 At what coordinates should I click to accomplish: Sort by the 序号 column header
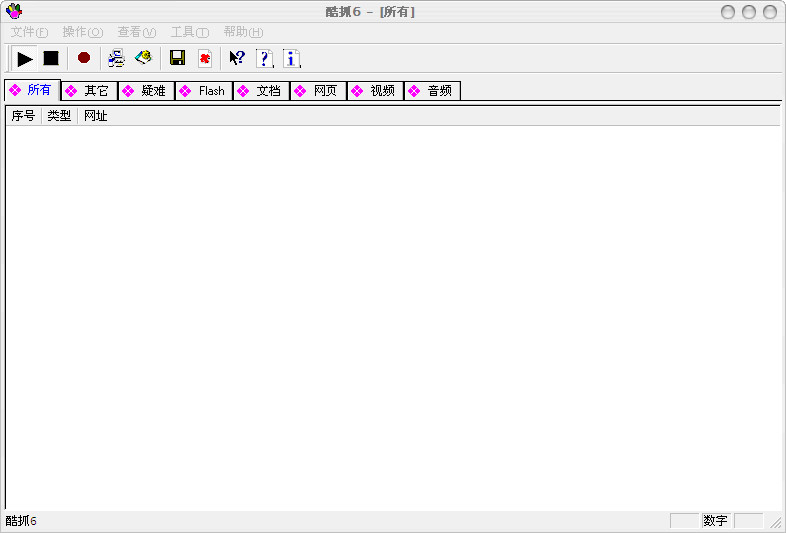coord(24,116)
